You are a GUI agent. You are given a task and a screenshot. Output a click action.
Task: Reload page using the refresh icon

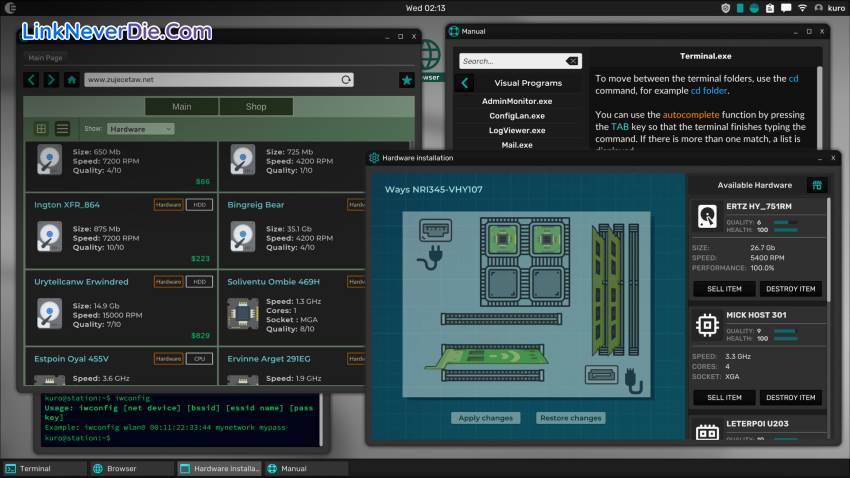346,80
